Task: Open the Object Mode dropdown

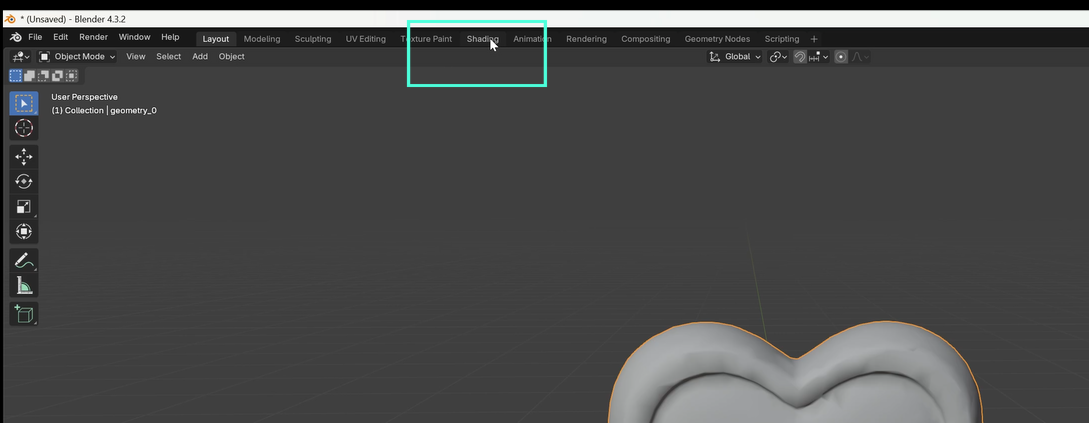Action: click(x=77, y=56)
